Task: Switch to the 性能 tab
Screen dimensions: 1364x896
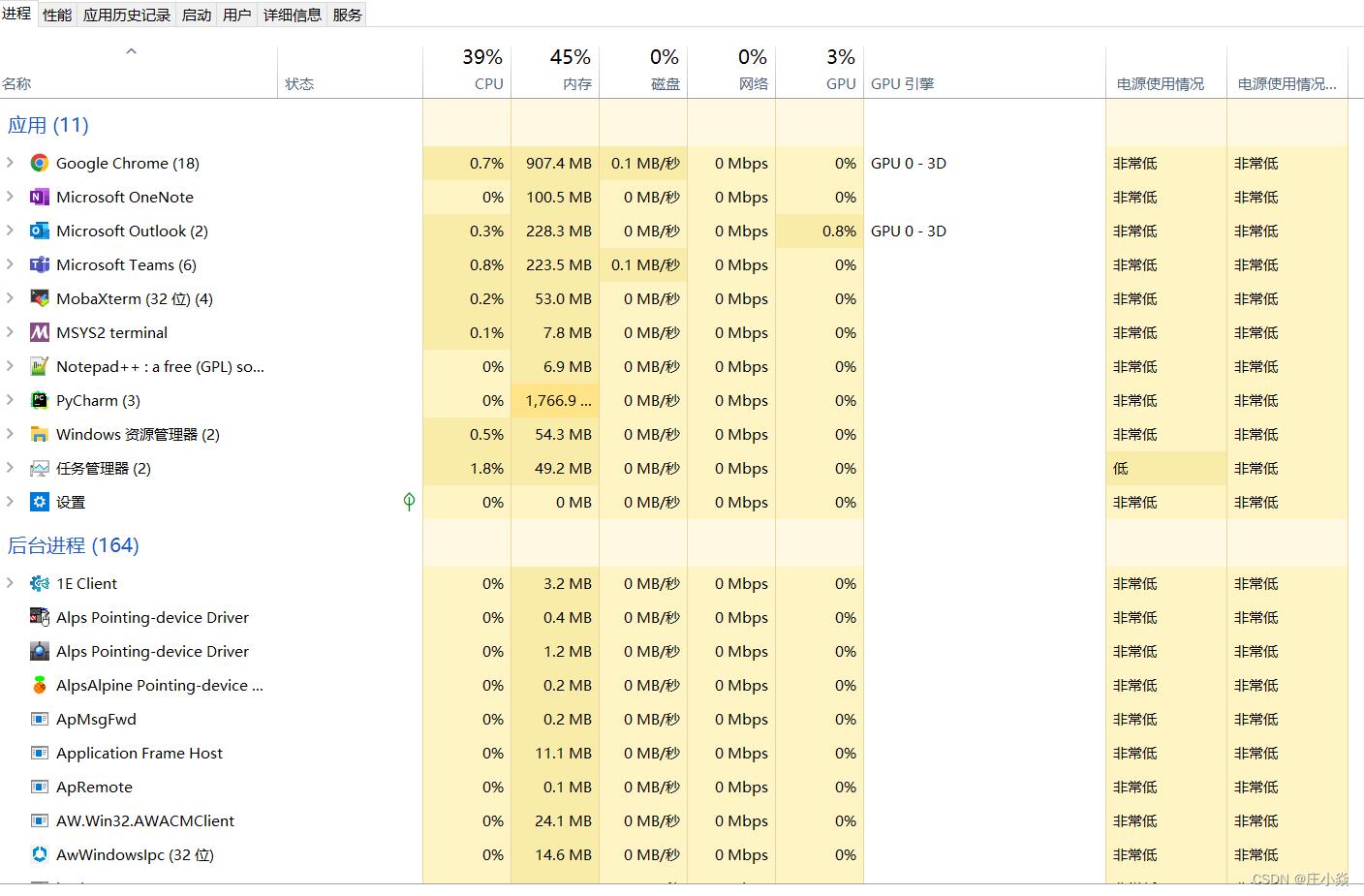Action: (57, 15)
